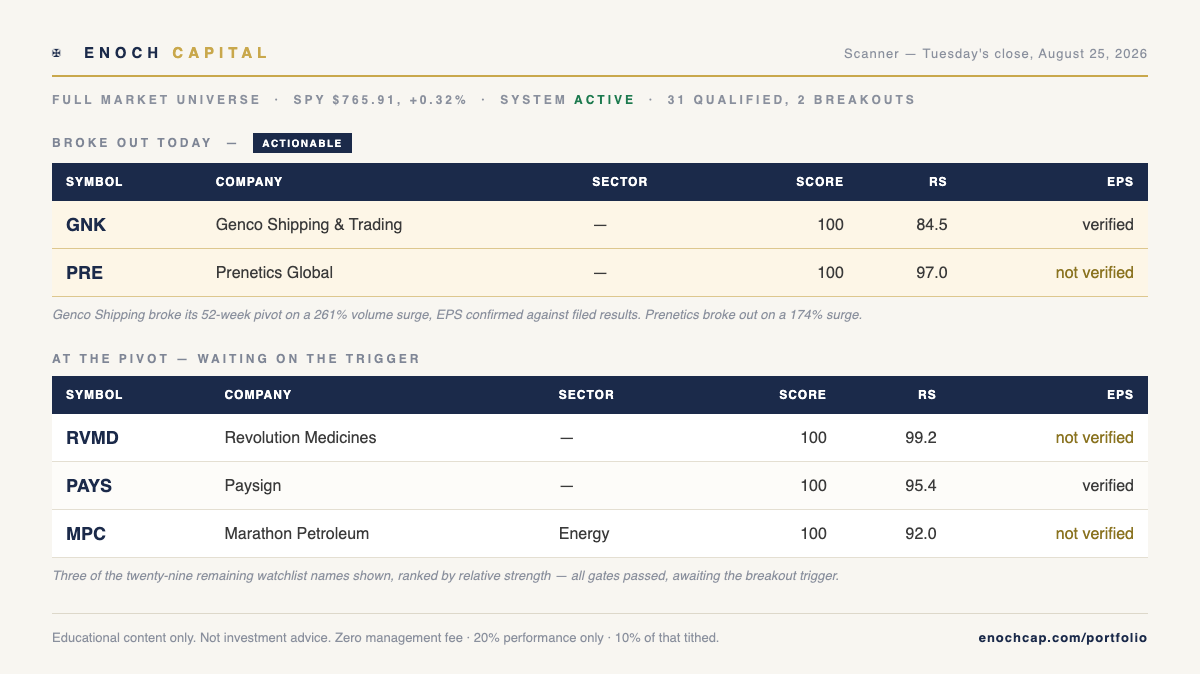The image size is (1200, 674).
Task: Click SECTOR header in breakout table
Action: tap(620, 182)
